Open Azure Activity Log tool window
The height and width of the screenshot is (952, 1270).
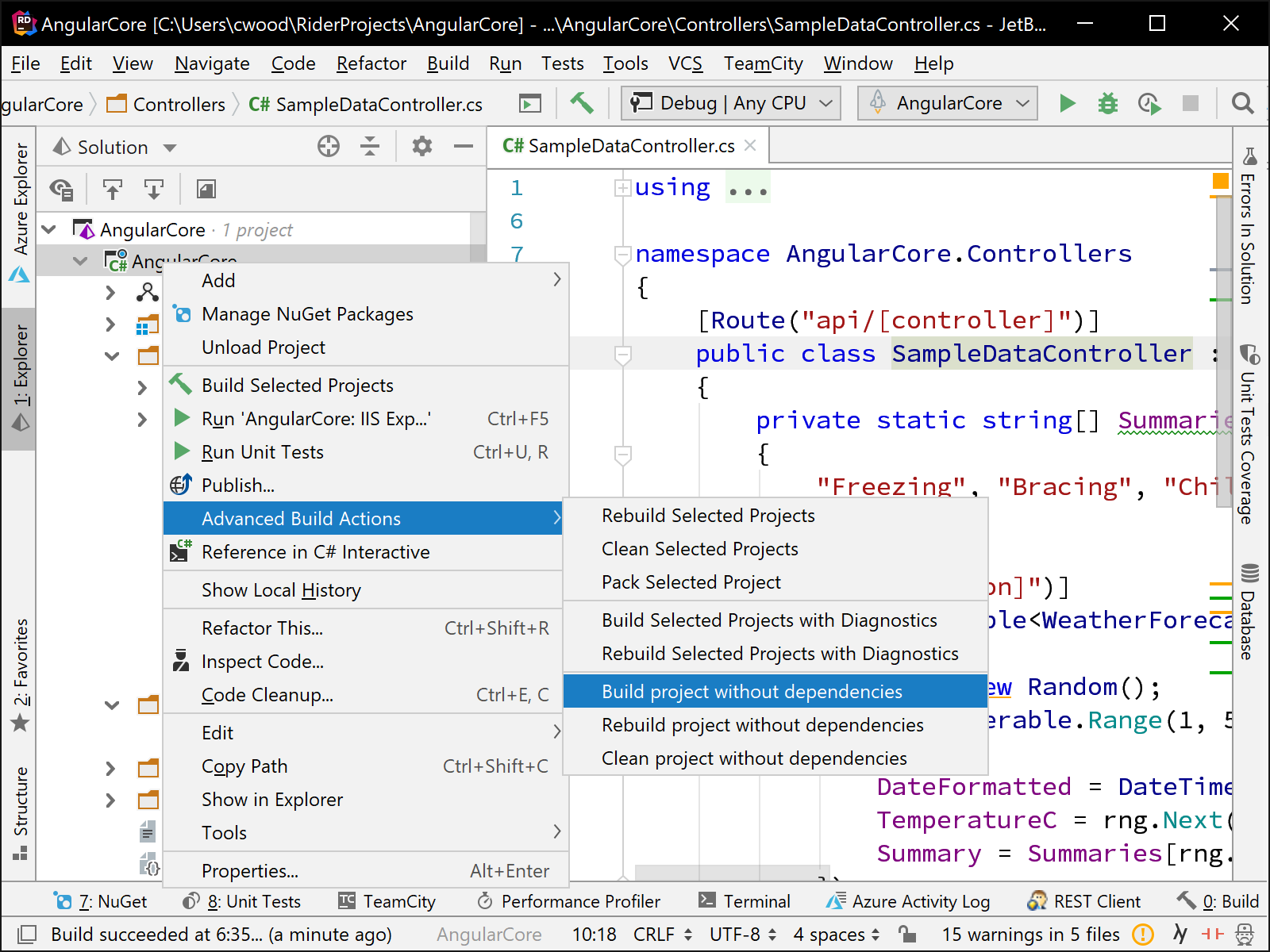(x=908, y=902)
